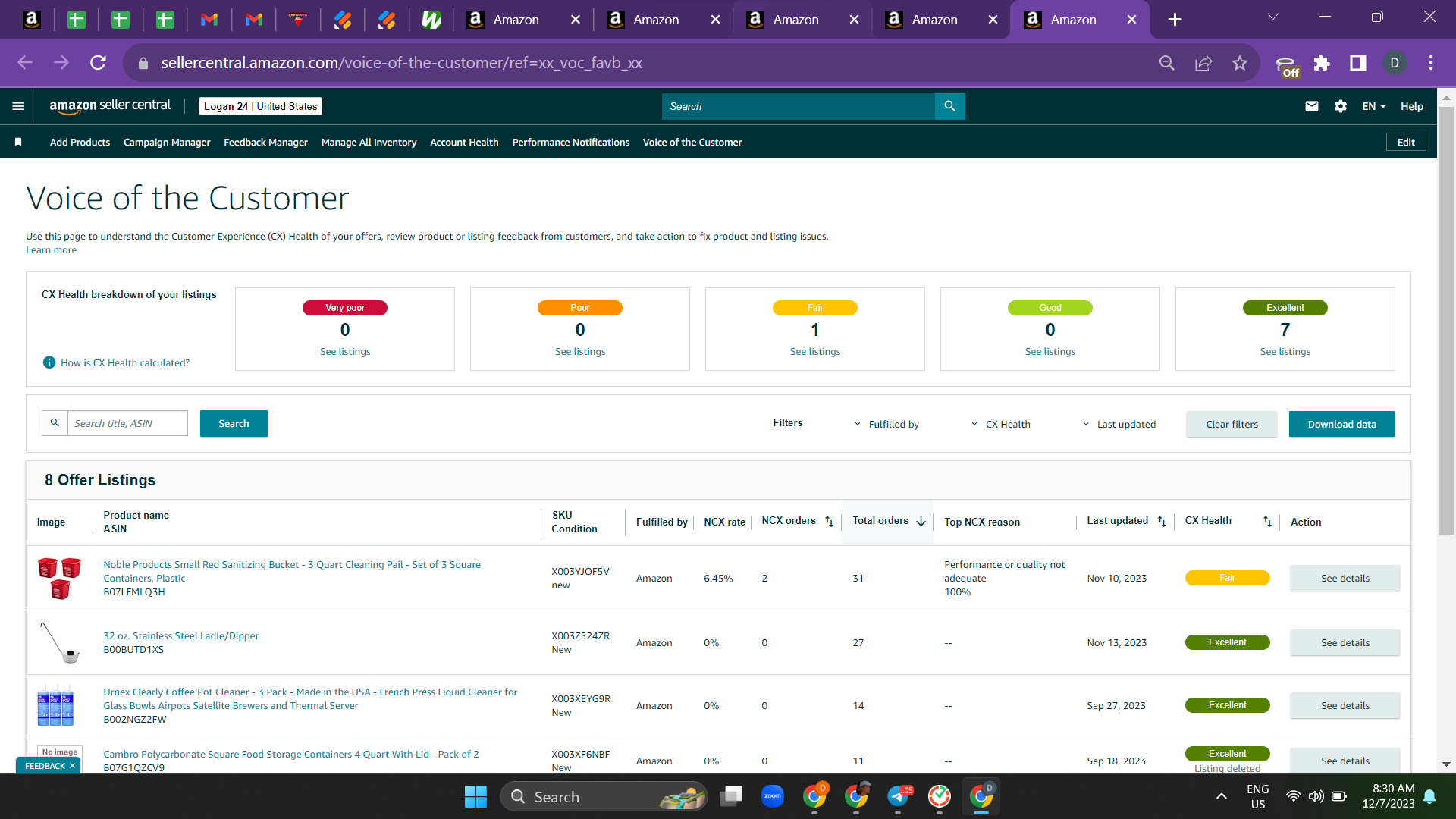This screenshot has width=1456, height=819.
Task: Open the settings gear icon
Action: coord(1341,106)
